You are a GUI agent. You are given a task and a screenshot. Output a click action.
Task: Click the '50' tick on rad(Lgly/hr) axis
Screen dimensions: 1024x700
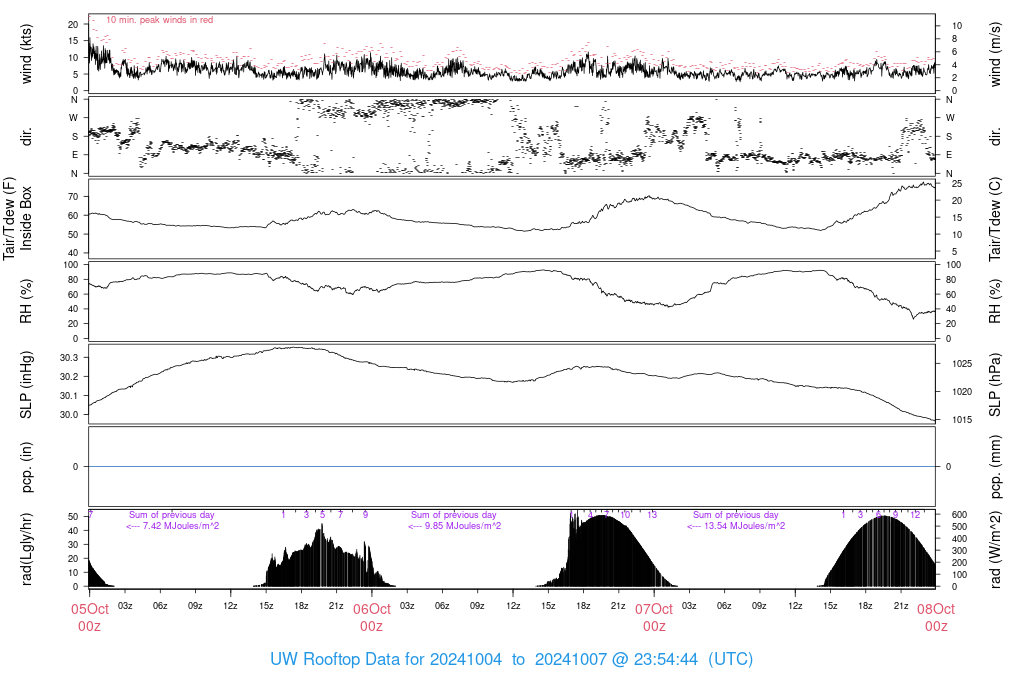[x=72, y=517]
